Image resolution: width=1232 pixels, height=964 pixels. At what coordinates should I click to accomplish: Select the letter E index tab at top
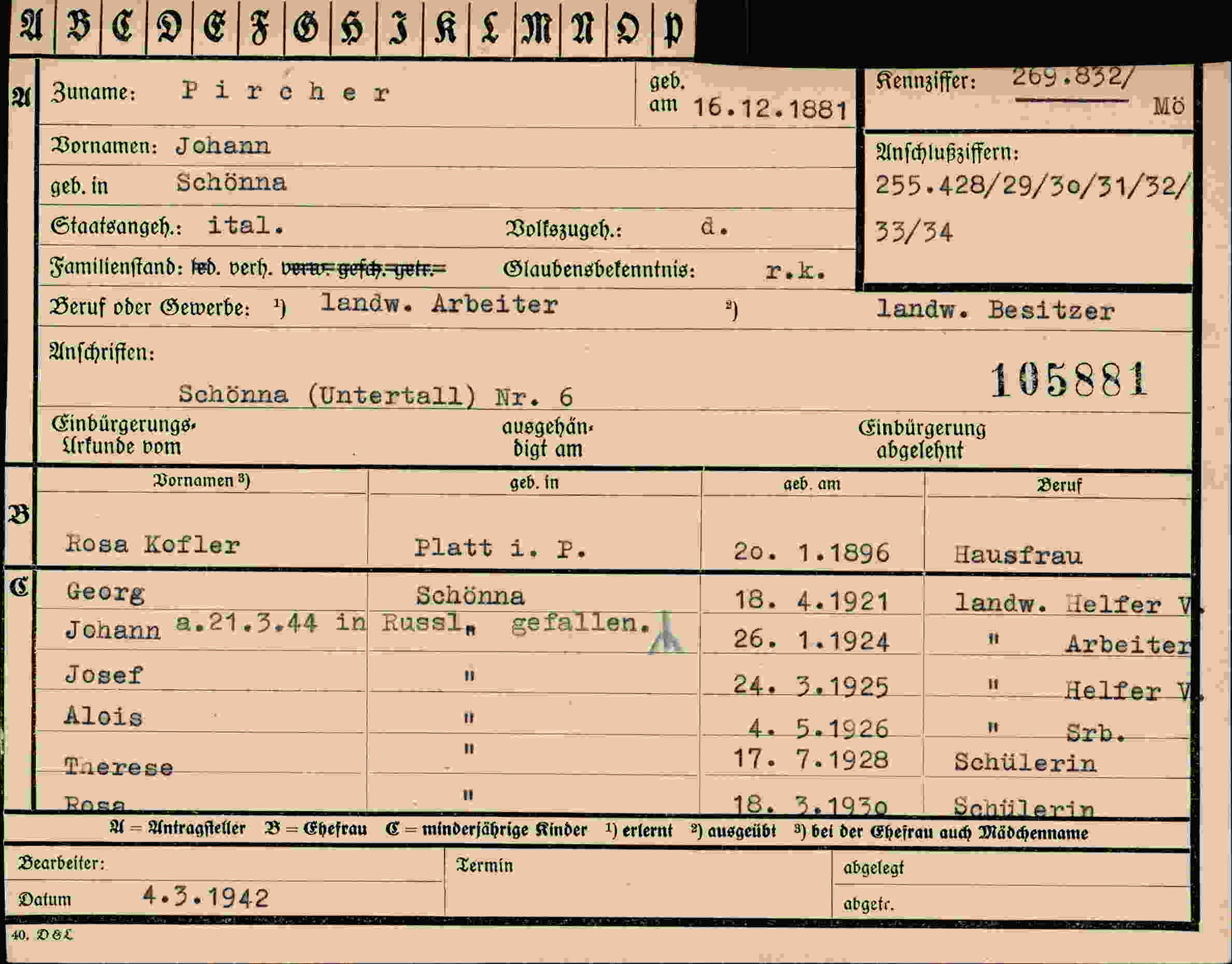click(x=215, y=27)
